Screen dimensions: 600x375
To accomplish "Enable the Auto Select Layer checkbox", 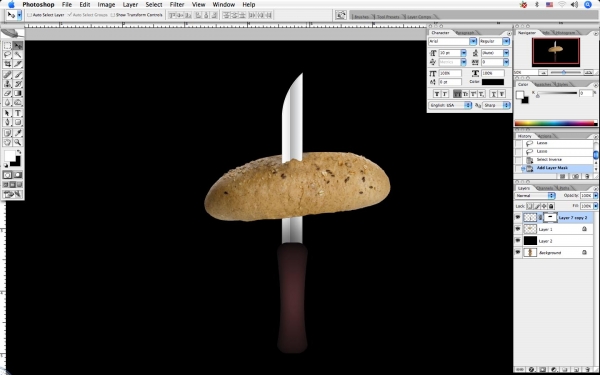I will [x=29, y=15].
